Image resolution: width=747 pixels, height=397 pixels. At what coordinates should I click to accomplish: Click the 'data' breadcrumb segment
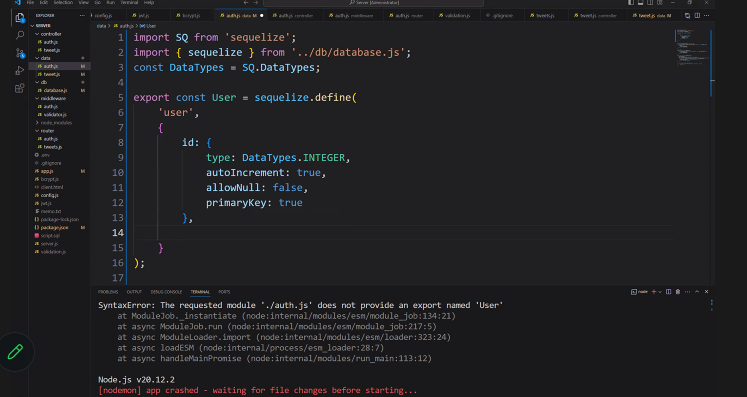(x=101, y=26)
